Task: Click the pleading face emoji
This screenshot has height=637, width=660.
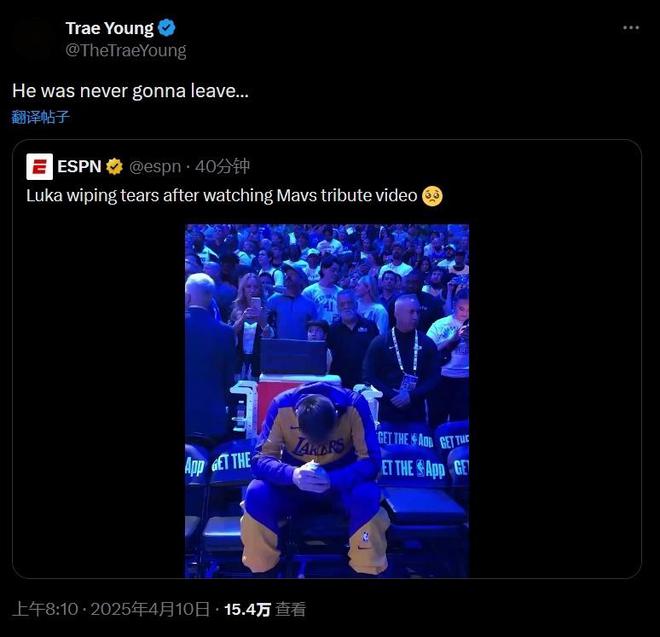Action: [x=432, y=196]
